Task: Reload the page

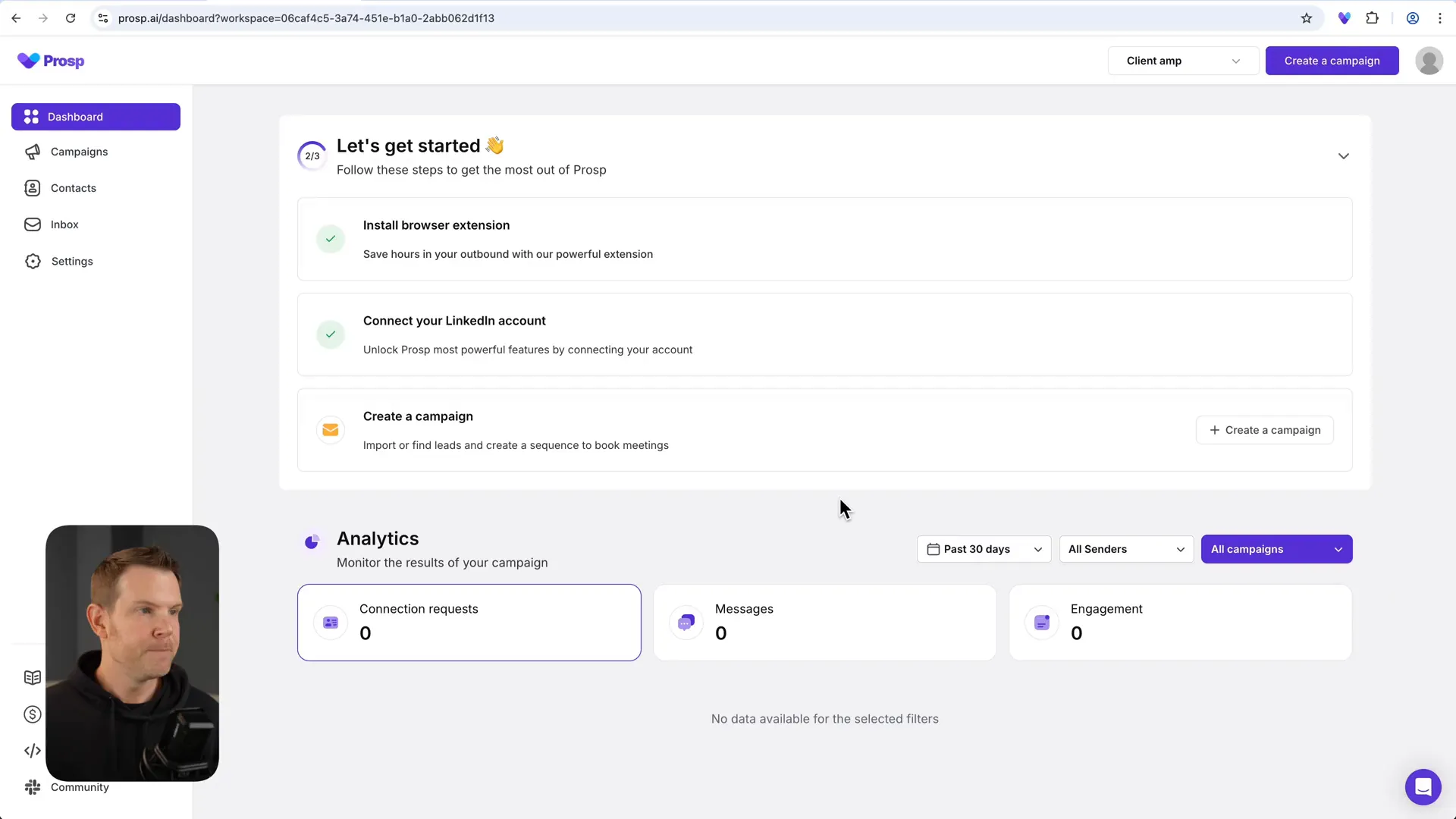Action: [x=71, y=18]
